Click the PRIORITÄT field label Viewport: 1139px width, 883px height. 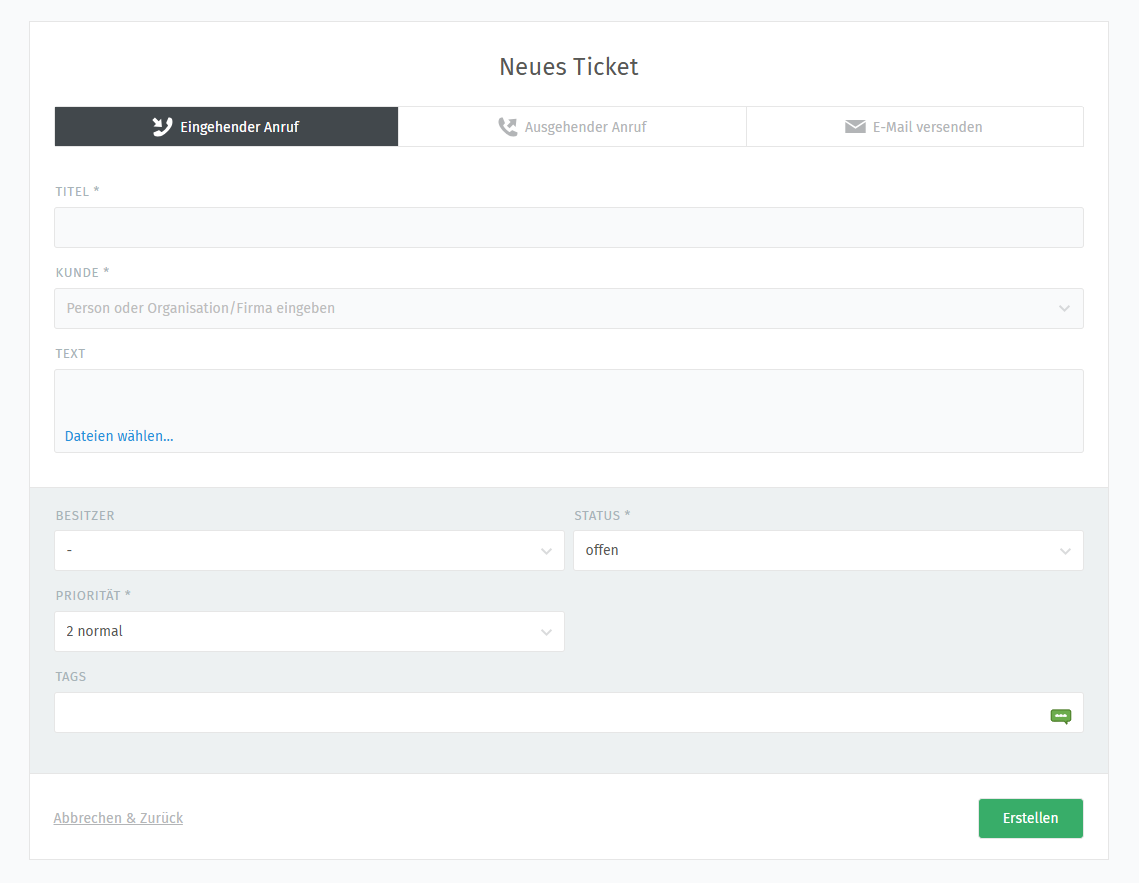point(93,595)
